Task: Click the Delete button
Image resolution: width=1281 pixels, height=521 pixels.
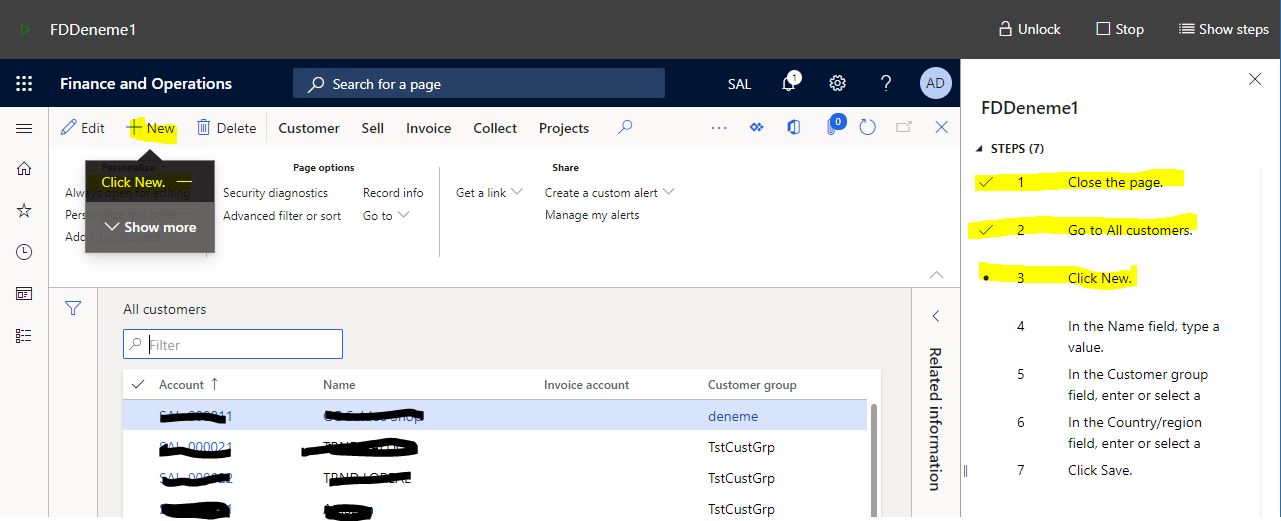Action: 226,128
